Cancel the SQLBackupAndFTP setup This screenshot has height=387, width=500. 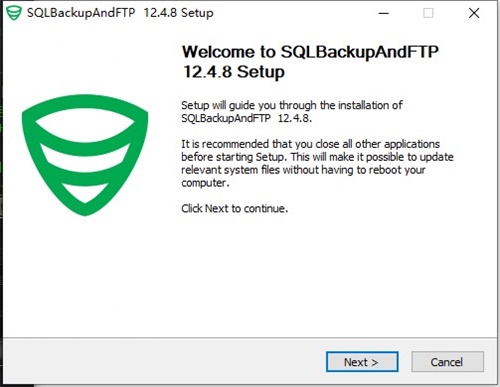coord(447,362)
